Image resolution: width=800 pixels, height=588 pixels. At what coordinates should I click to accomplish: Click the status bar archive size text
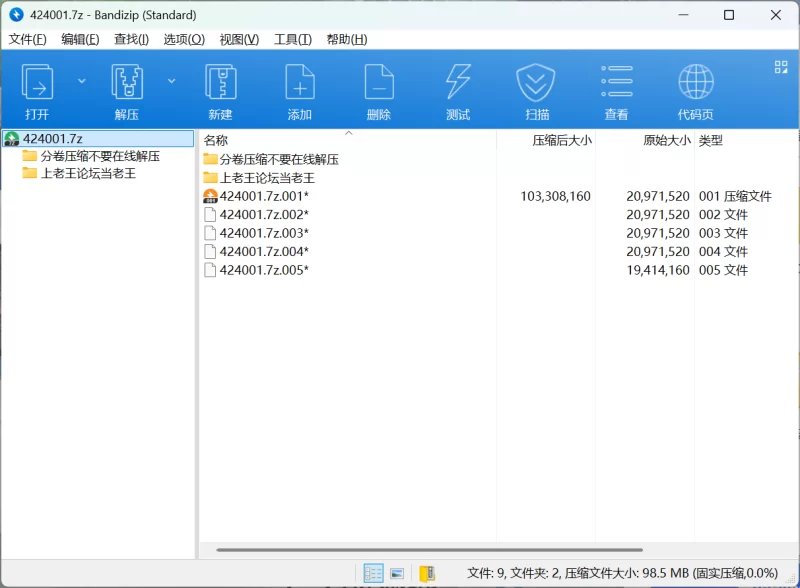pos(622,573)
